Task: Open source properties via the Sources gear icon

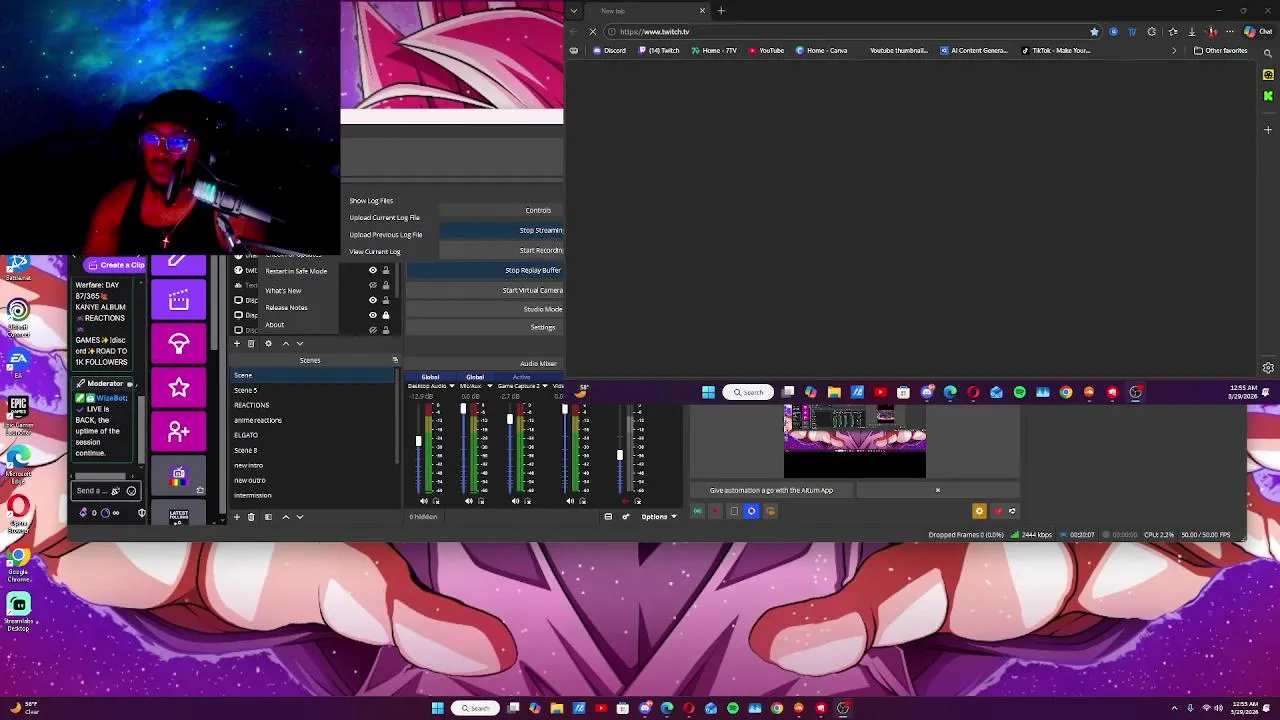Action: click(x=268, y=344)
